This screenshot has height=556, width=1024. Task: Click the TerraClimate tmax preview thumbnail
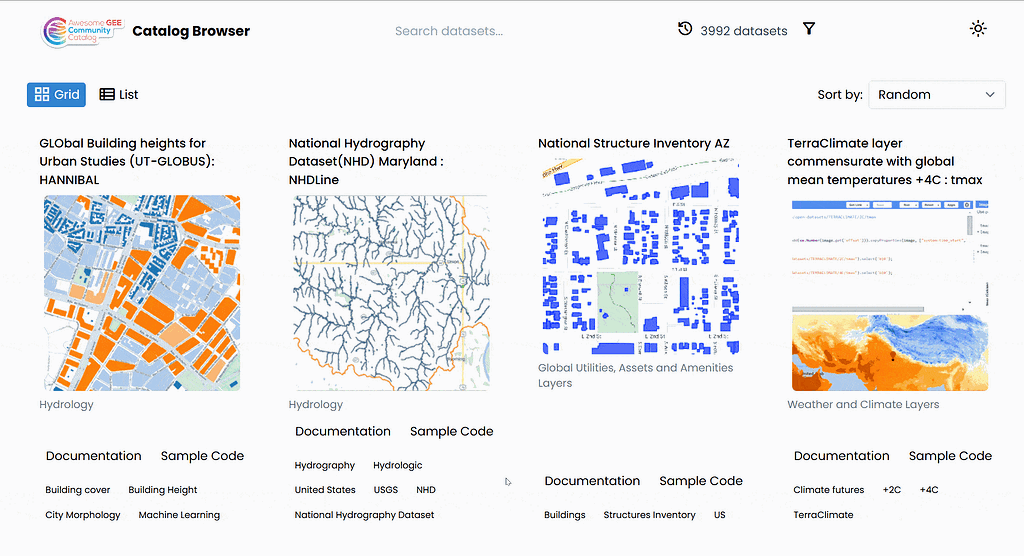tap(888, 295)
